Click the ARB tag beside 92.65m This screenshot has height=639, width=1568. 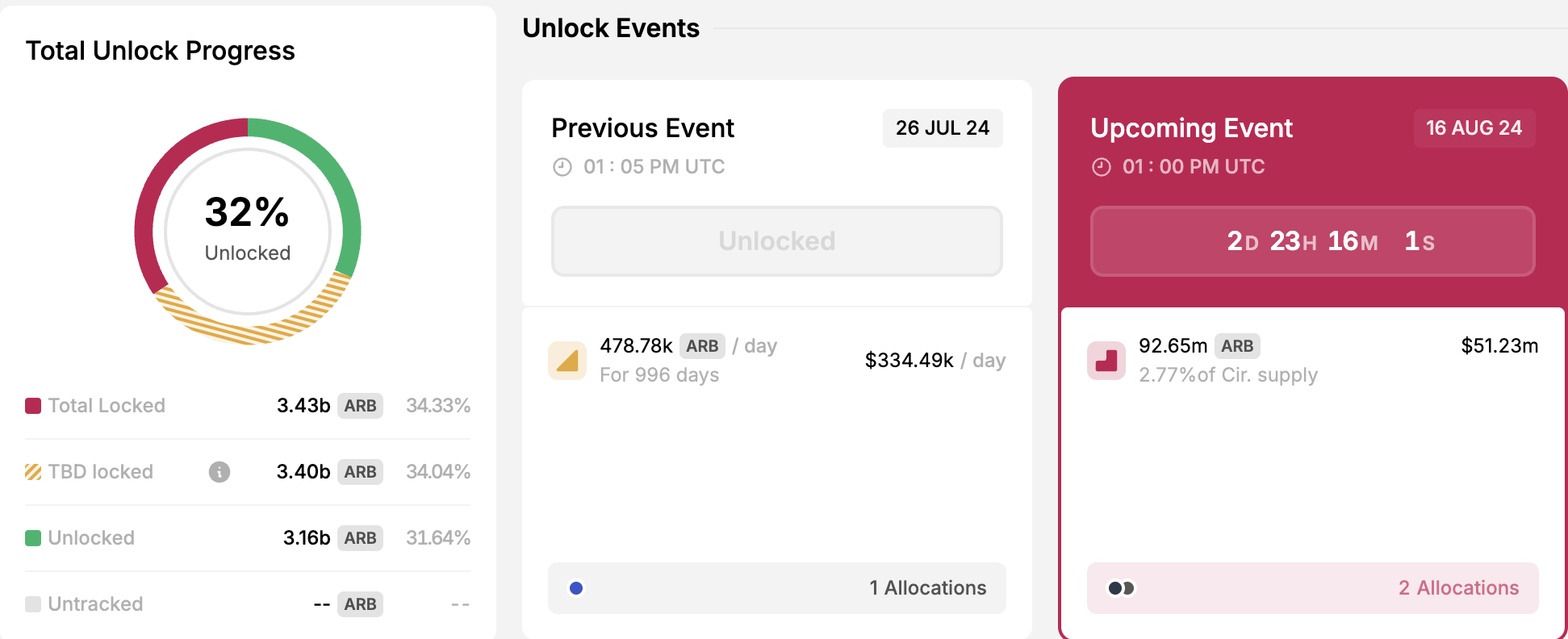click(1237, 346)
